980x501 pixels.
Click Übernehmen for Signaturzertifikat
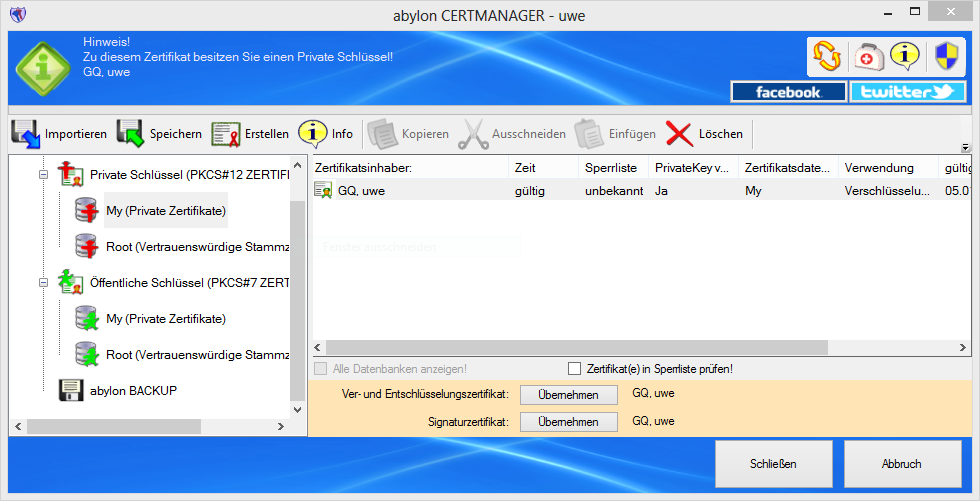(569, 422)
